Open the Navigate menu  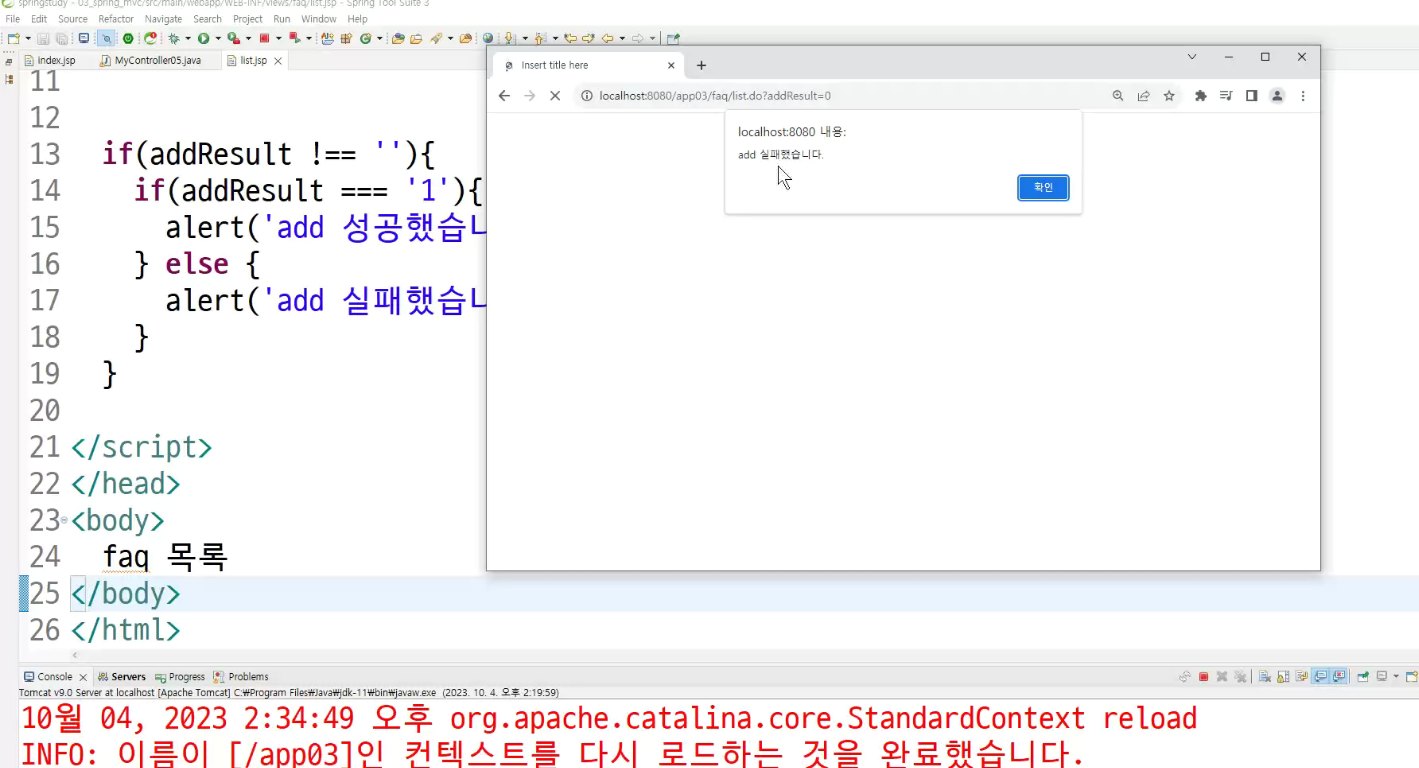tap(163, 19)
